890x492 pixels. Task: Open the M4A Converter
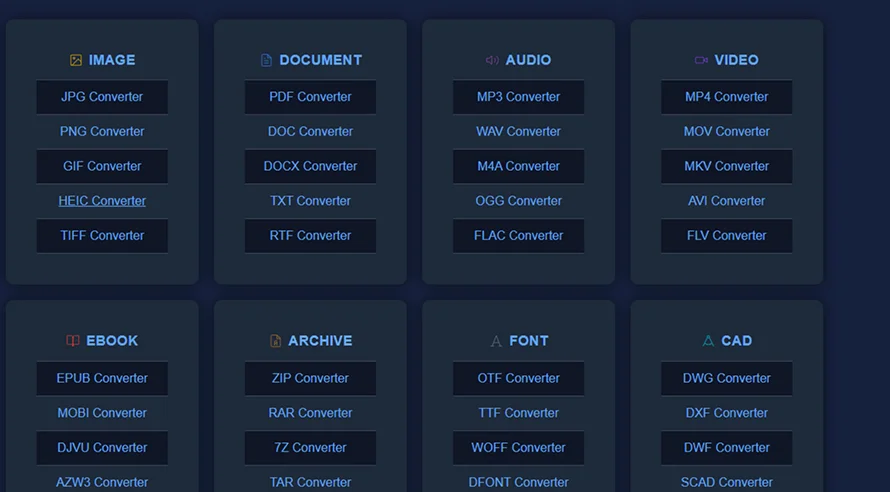(x=518, y=166)
